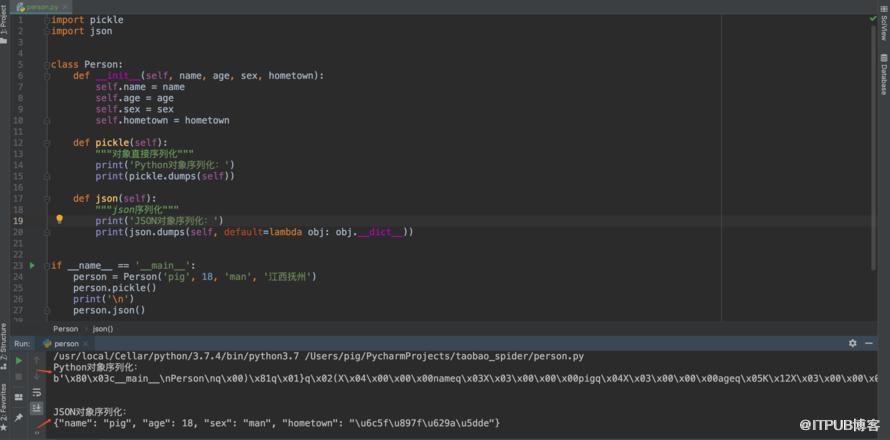The image size is (890, 440).
Task: Click 'default=lambda obj' in json.dumps line
Action: (x=274, y=232)
